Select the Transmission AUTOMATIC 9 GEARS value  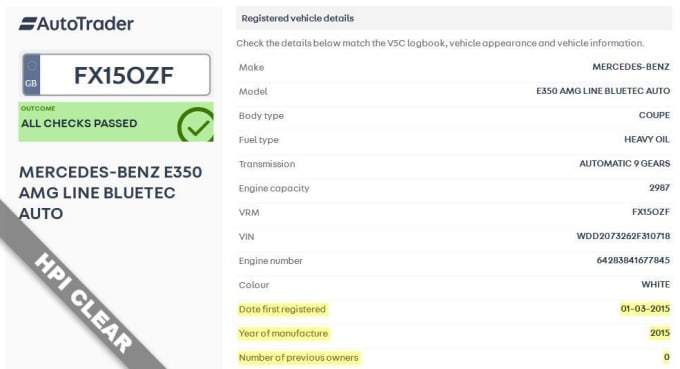click(624, 163)
